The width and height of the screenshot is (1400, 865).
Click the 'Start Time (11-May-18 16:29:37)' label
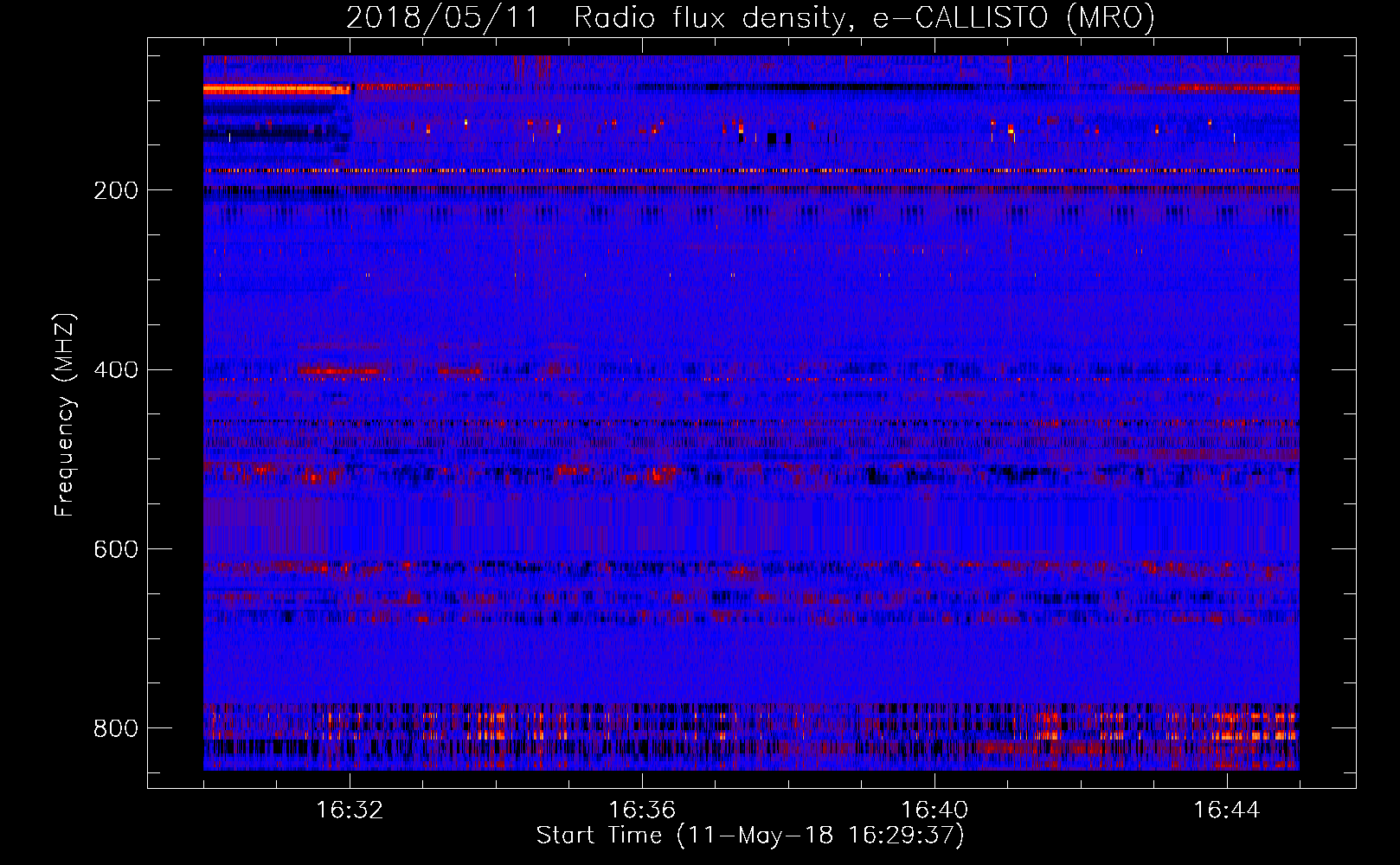click(x=750, y=835)
